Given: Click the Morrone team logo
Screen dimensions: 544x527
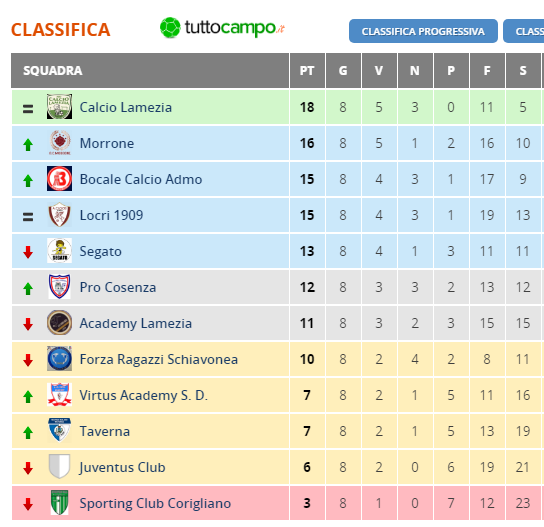Looking at the screenshot, I should point(59,143).
